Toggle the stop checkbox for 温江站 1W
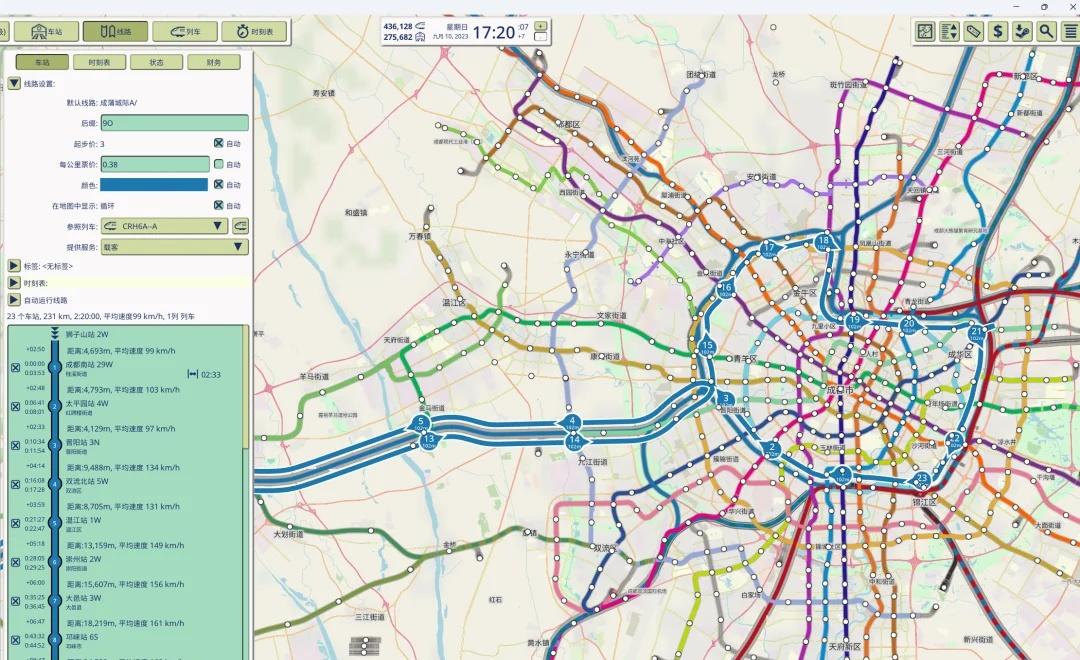Screen dimensions: 1080x660 click(x=15, y=524)
